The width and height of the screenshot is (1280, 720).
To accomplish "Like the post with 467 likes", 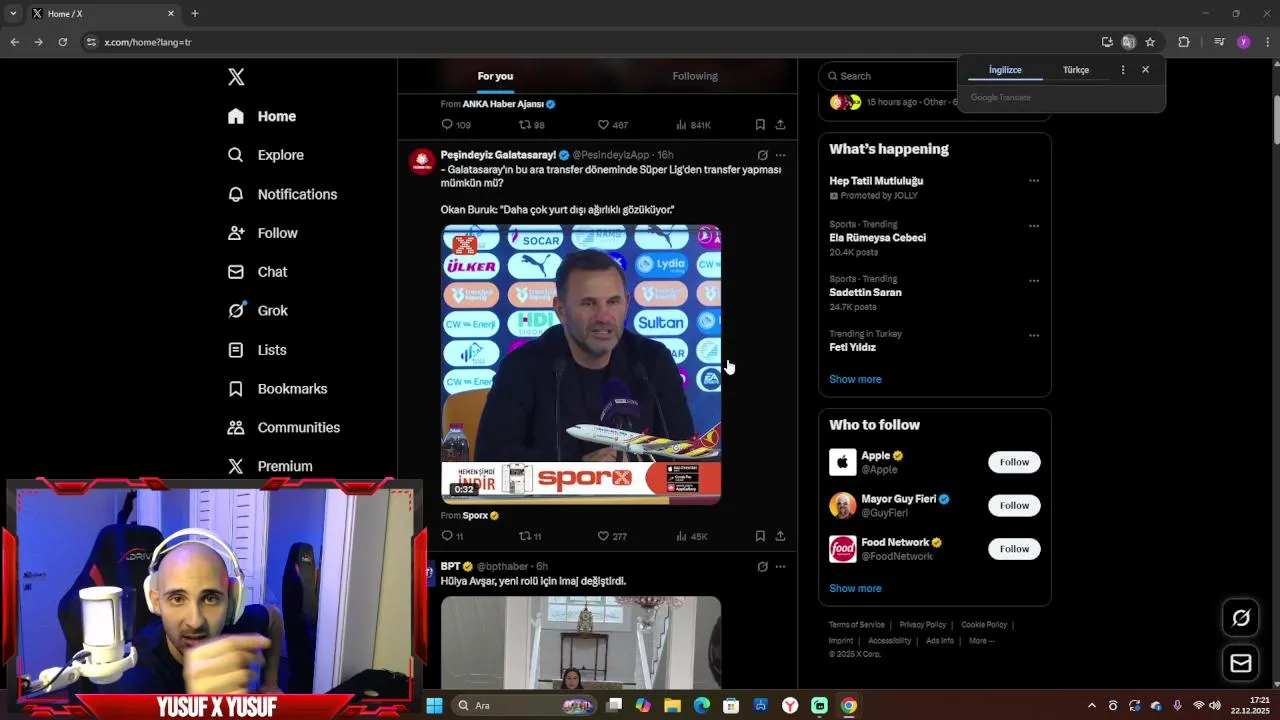I will coord(612,125).
